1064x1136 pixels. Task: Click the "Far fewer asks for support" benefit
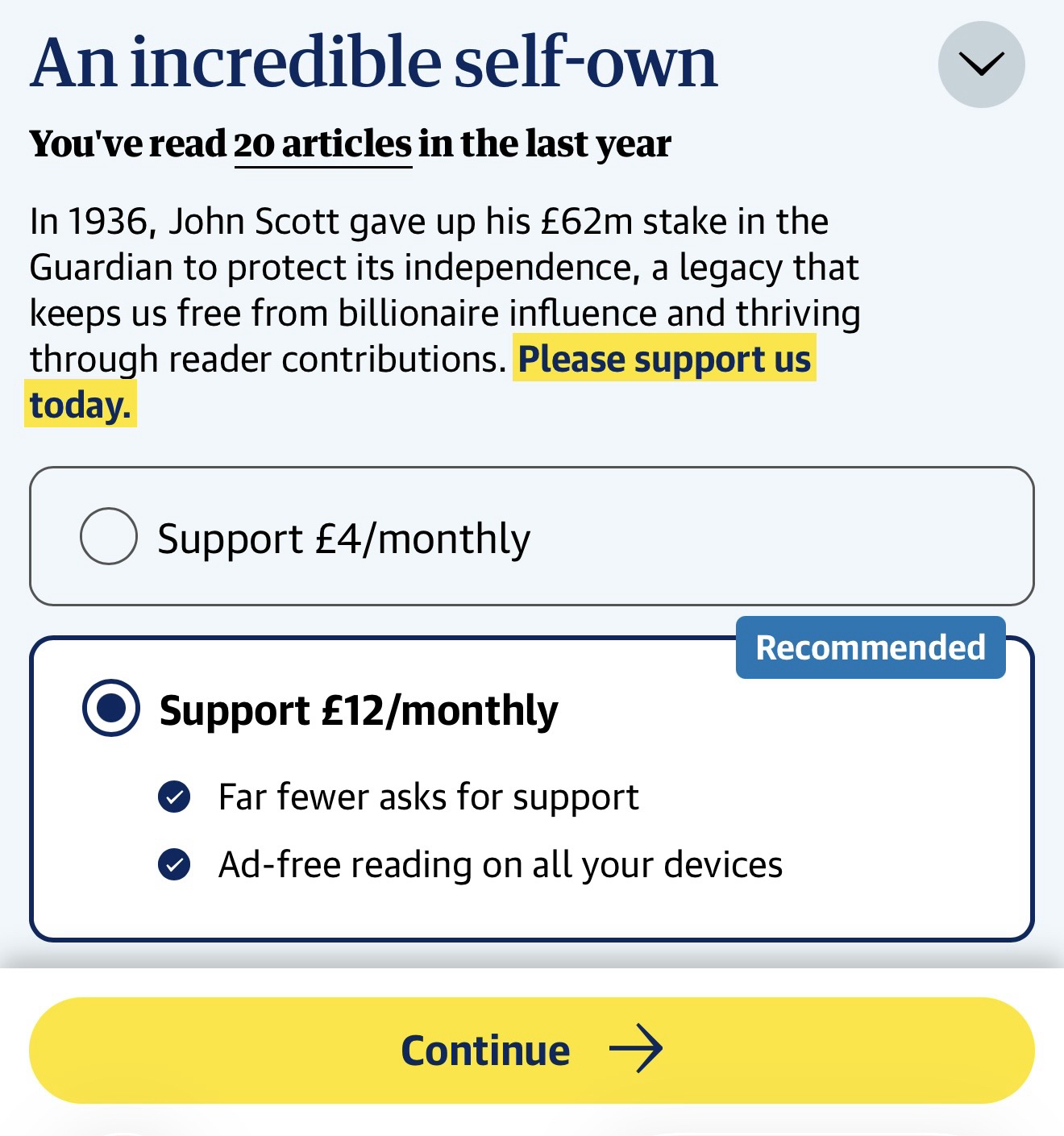[428, 797]
